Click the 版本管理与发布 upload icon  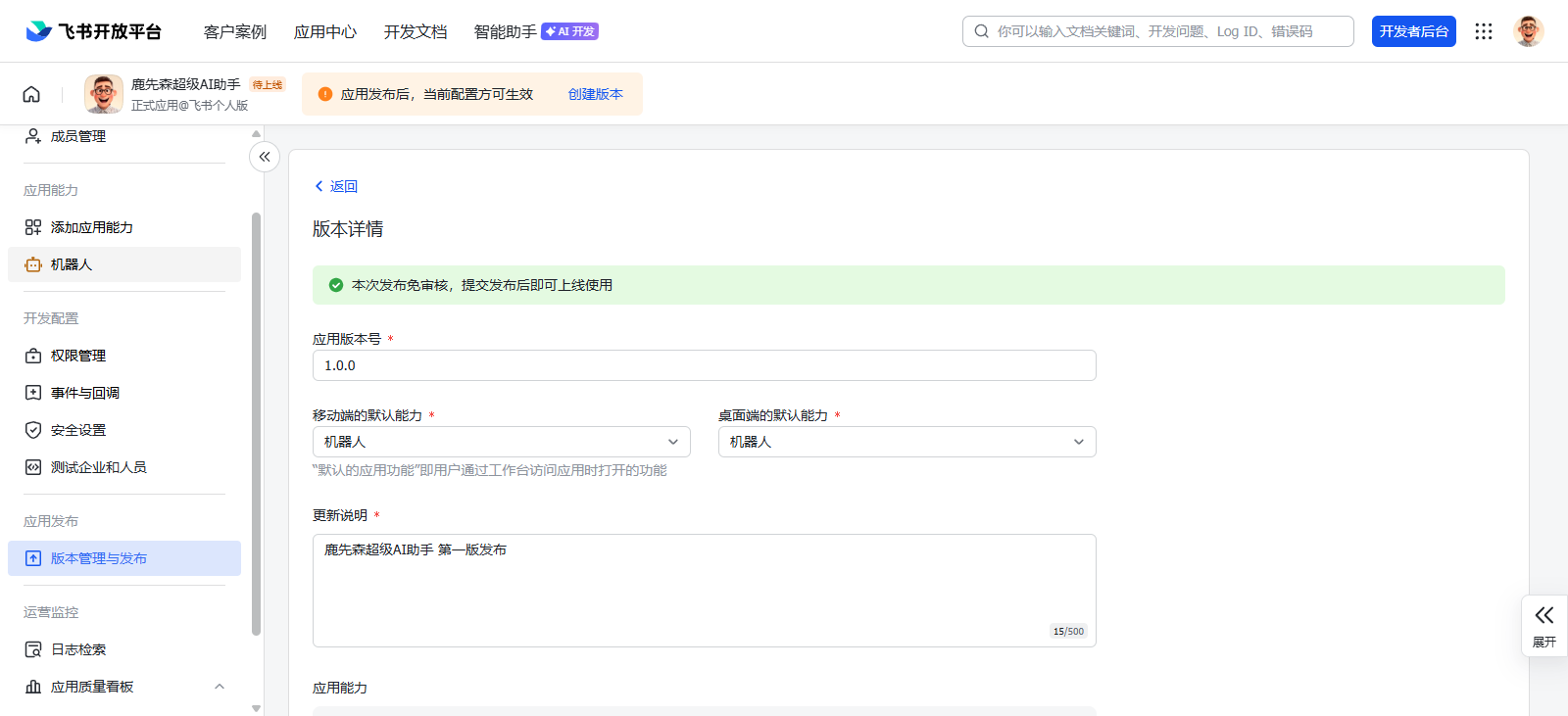33,558
